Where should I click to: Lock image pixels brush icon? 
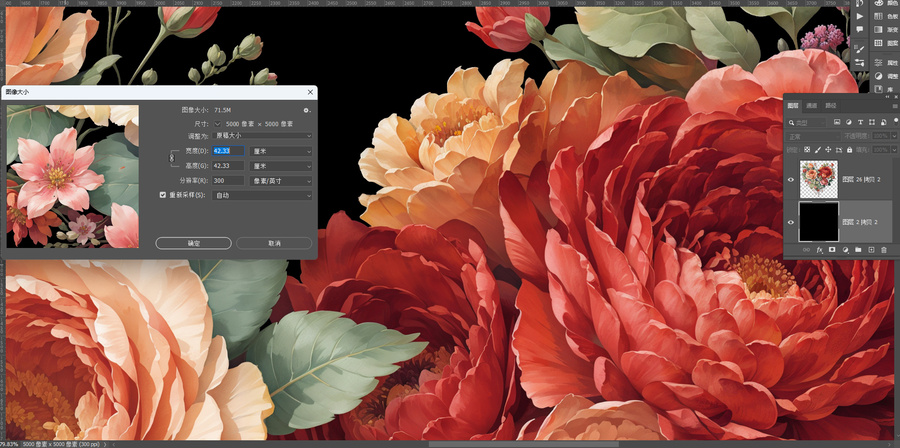[x=817, y=150]
